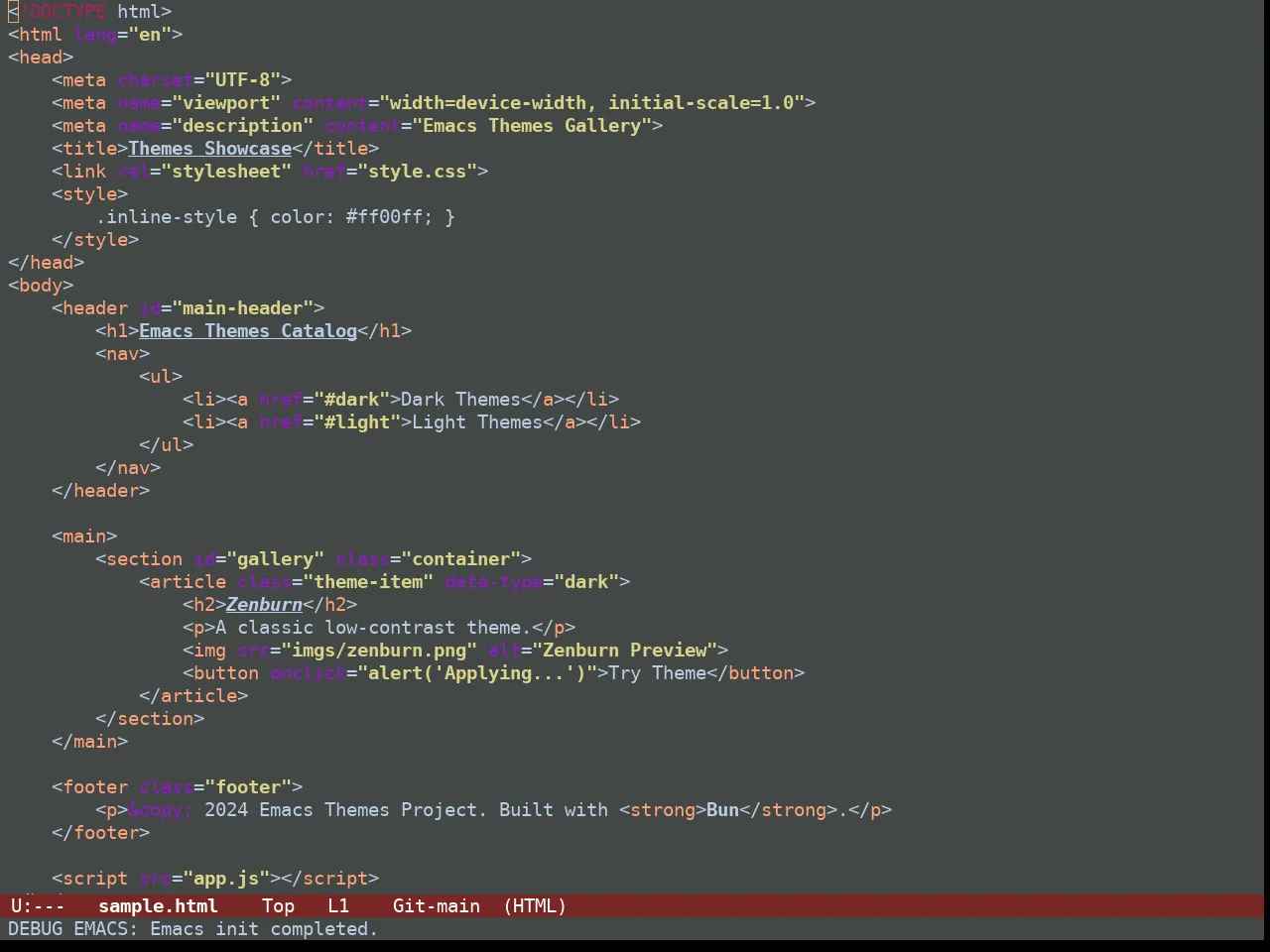Click the opening <nav> tag
Screen dimensions: 1270x952
pos(123,354)
